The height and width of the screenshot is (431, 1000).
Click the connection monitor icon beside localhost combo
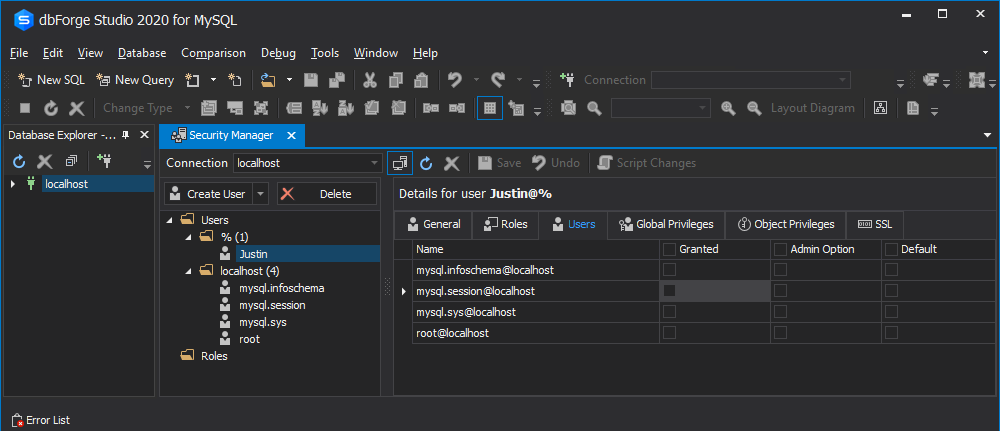click(x=400, y=163)
